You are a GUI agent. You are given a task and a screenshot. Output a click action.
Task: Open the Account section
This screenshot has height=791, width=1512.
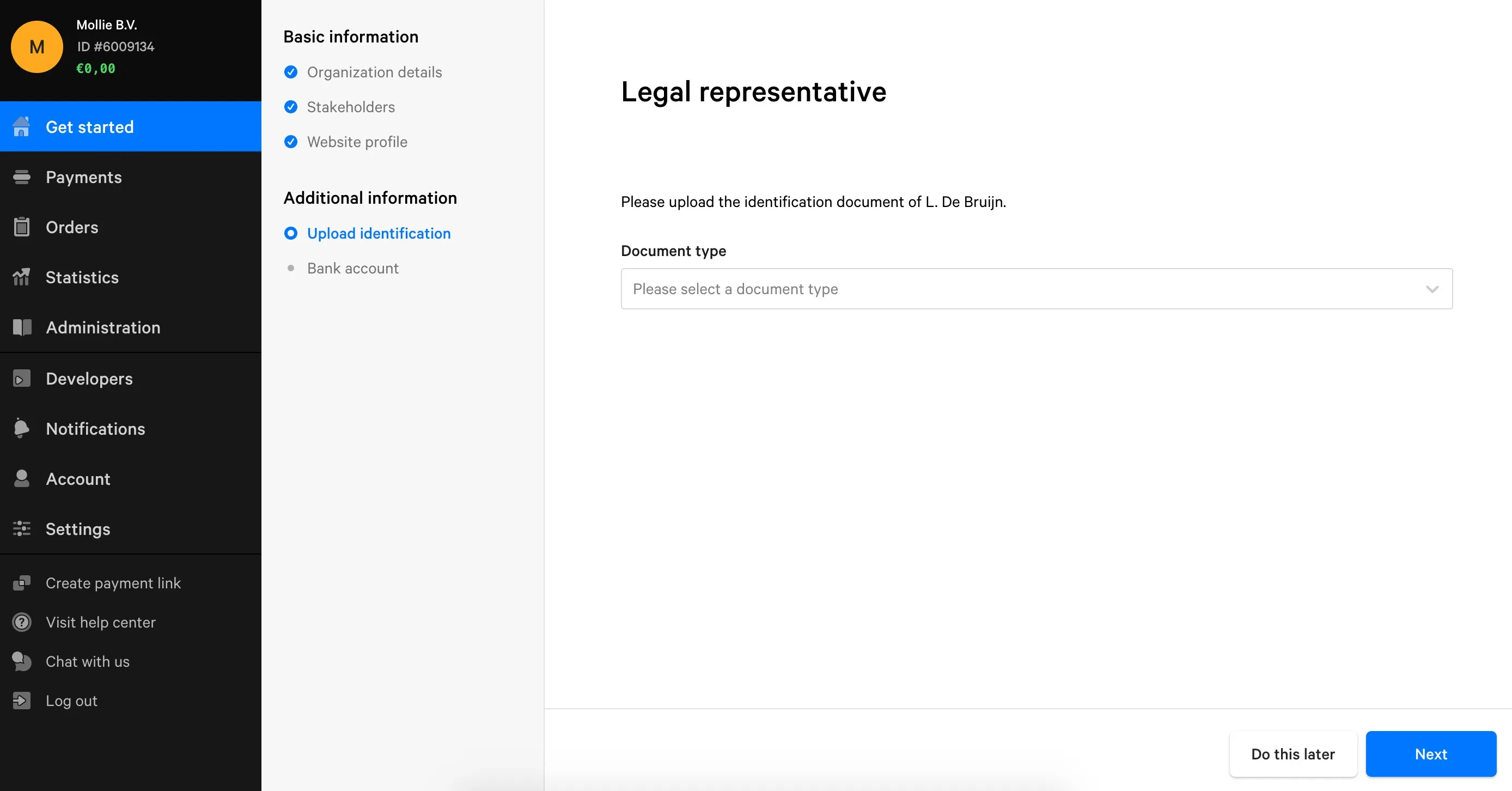[130, 479]
